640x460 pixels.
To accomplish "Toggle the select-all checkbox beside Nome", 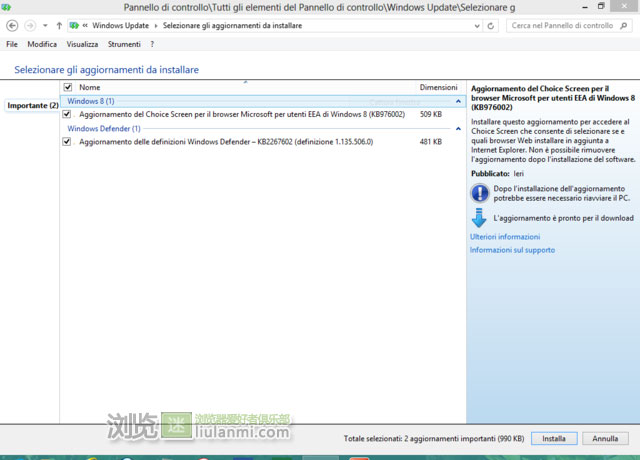I will coord(68,87).
